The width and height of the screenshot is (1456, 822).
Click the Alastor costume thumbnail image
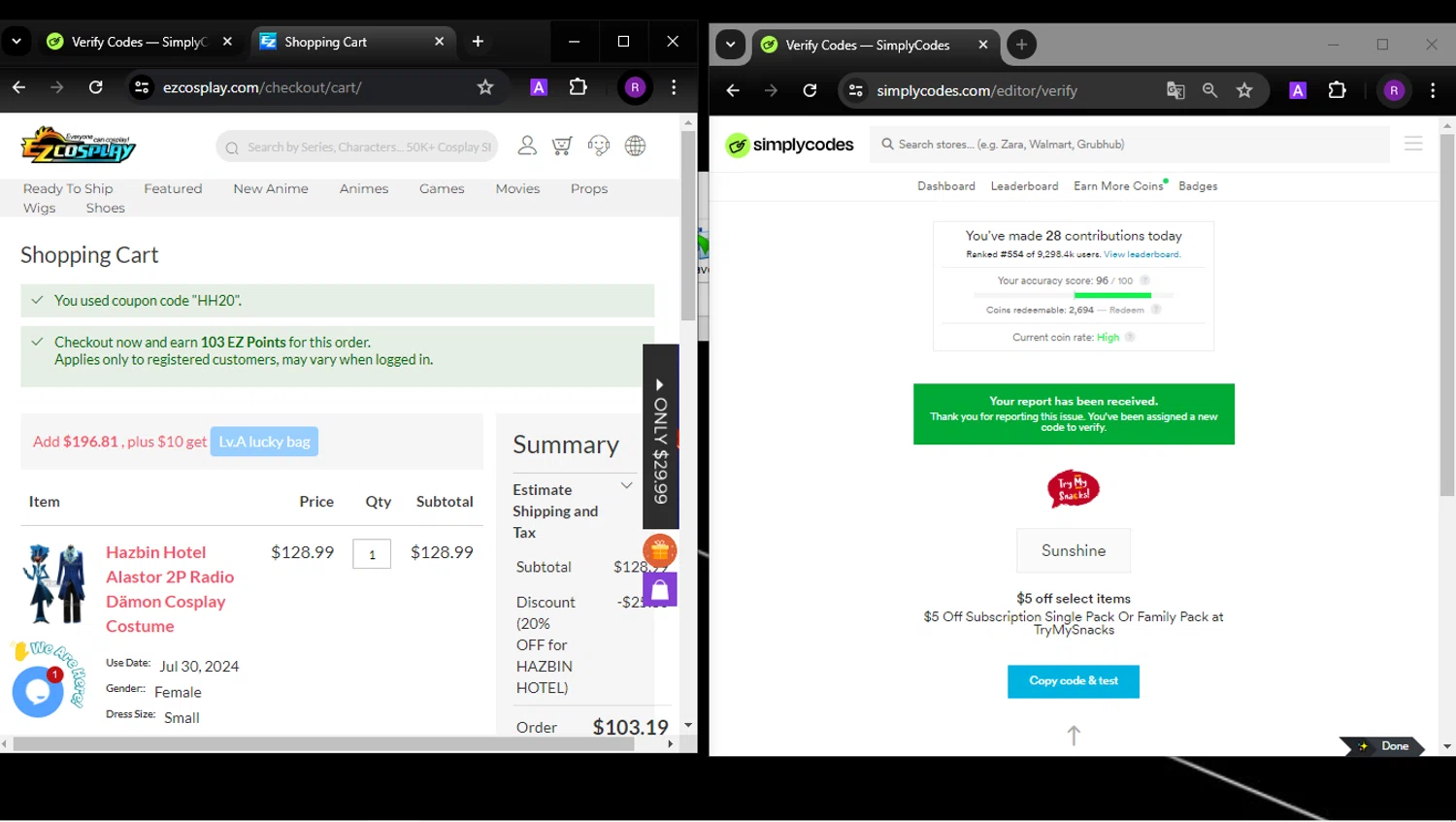click(56, 584)
